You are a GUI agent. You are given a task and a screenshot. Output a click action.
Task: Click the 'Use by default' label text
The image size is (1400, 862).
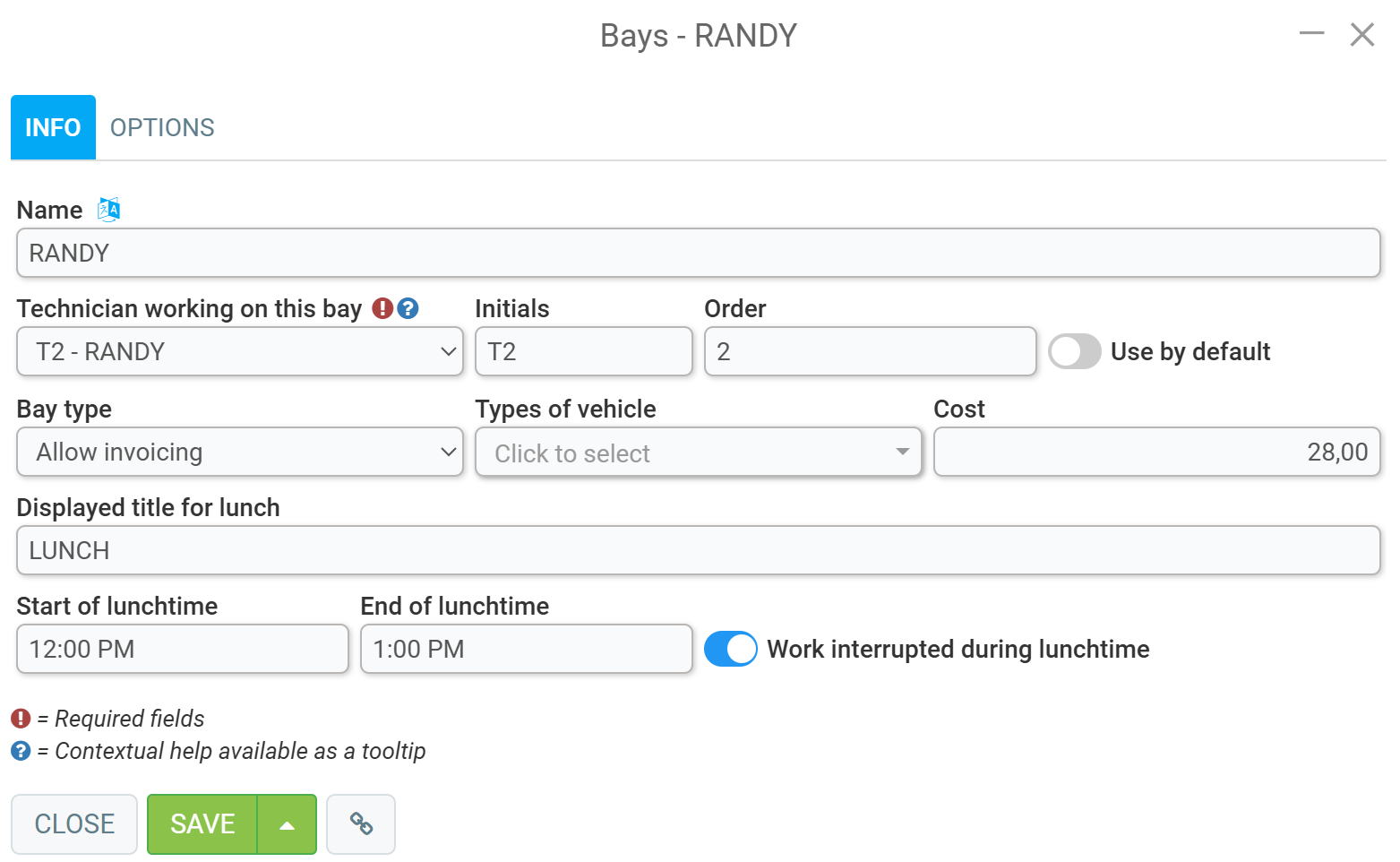point(1190,351)
